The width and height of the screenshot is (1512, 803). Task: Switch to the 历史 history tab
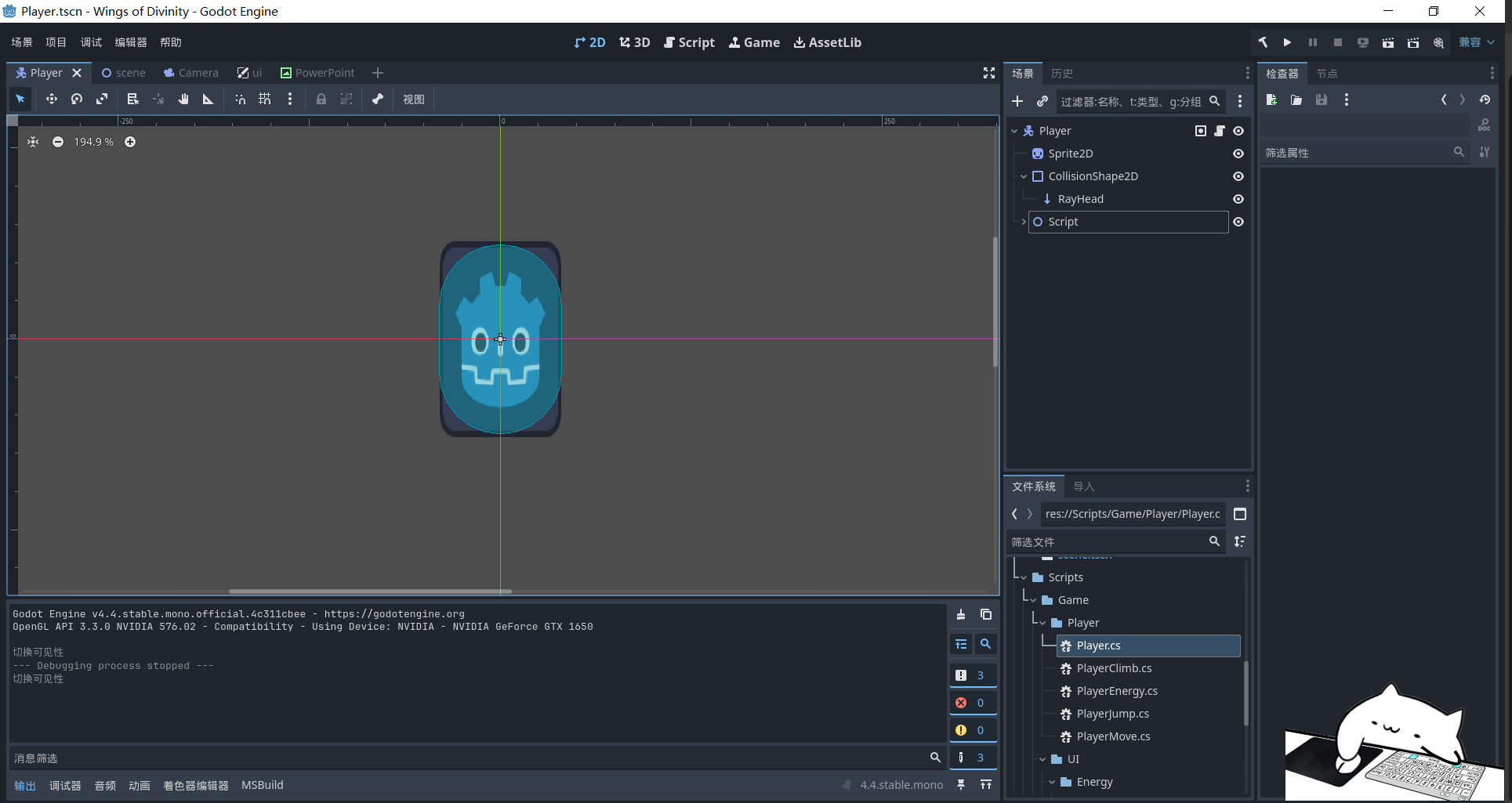pos(1062,74)
